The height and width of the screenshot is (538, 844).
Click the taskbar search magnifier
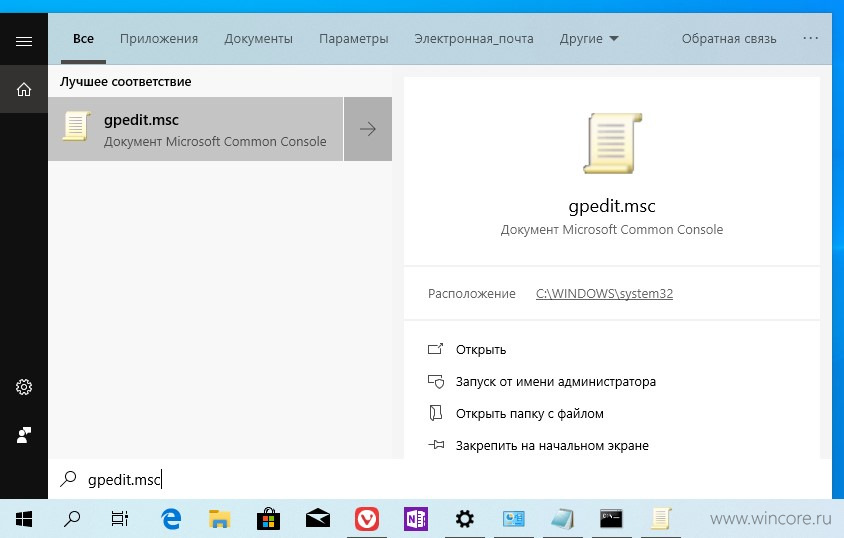[x=72, y=519]
